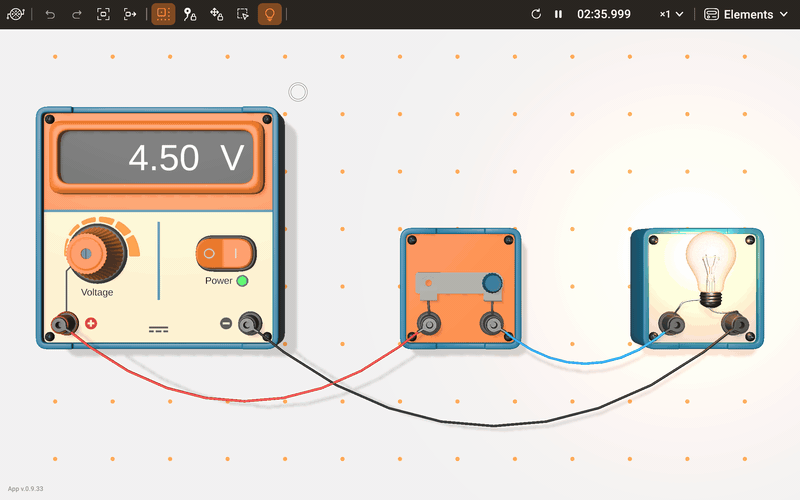Pause the running simulation
The width and height of the screenshot is (800, 500).
[x=558, y=14]
